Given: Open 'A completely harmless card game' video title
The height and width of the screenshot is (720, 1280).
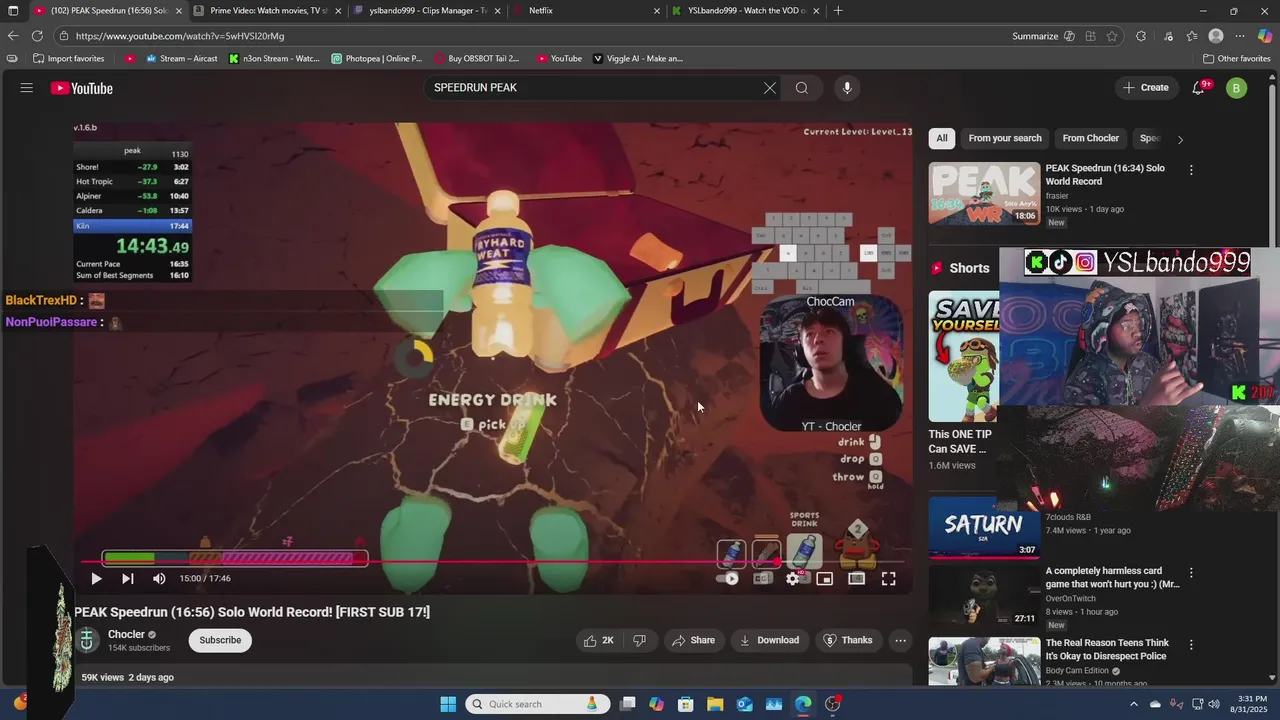Looking at the screenshot, I should click(x=1112, y=577).
